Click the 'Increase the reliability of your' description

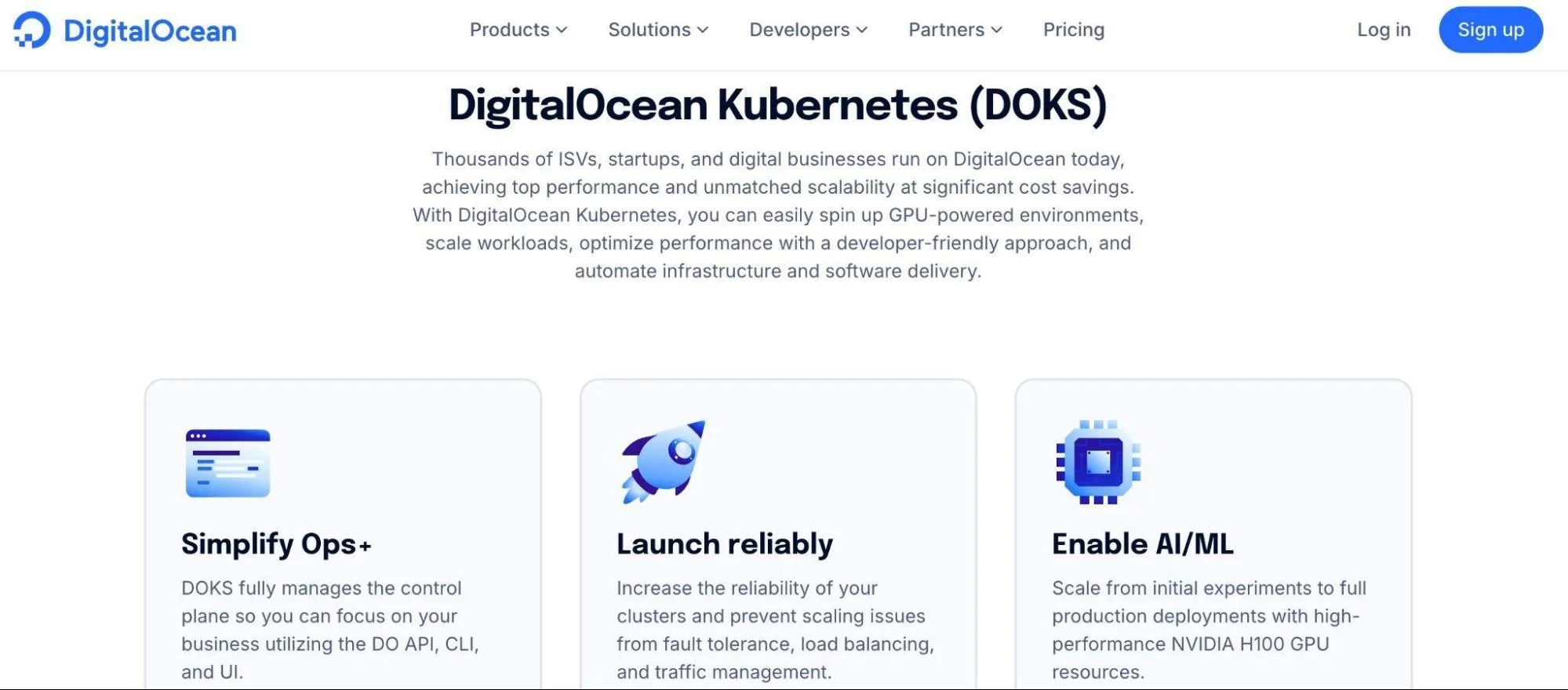click(x=775, y=630)
